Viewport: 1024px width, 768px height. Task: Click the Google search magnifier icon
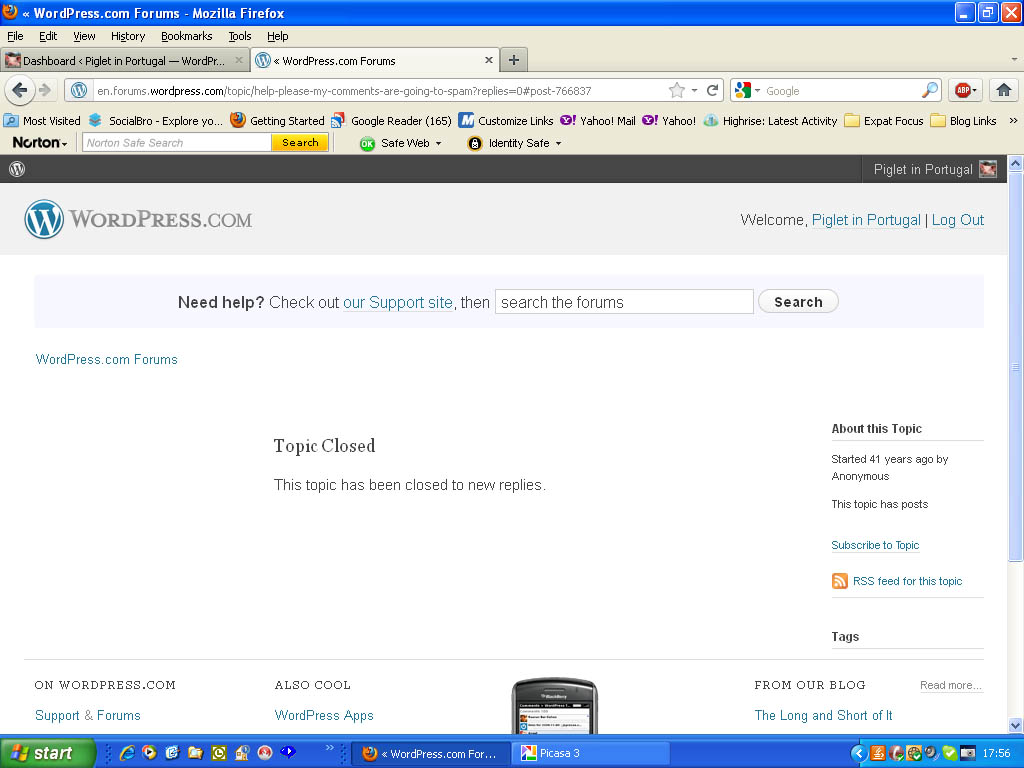pyautogui.click(x=930, y=90)
